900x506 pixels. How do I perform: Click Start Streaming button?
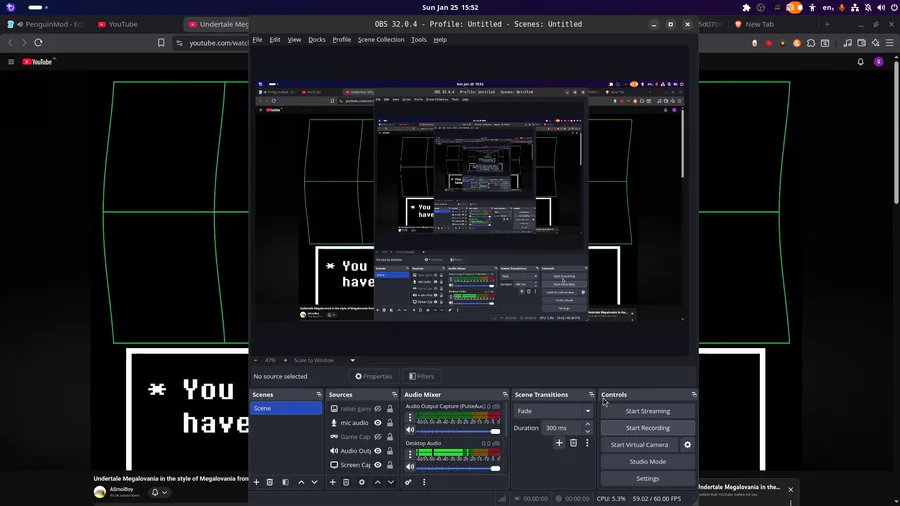(x=647, y=411)
